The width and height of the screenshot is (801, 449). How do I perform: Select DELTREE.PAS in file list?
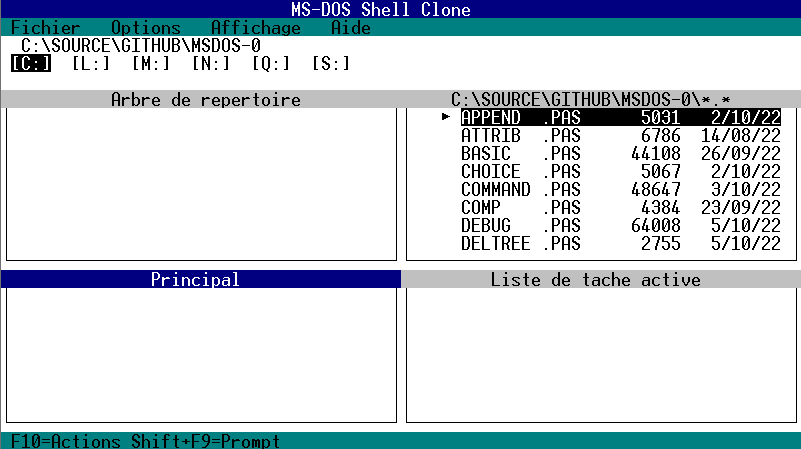click(x=520, y=244)
